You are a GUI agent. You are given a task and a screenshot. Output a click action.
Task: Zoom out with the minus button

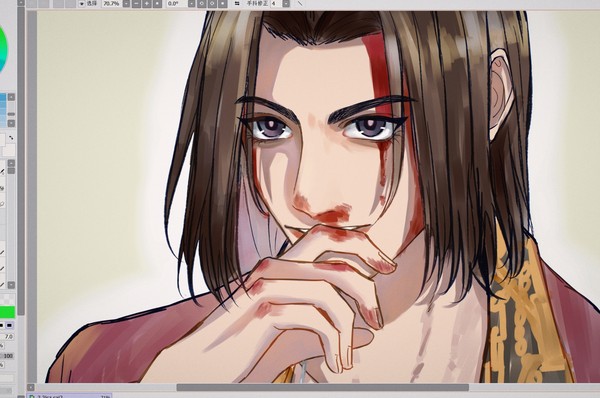(137, 3)
